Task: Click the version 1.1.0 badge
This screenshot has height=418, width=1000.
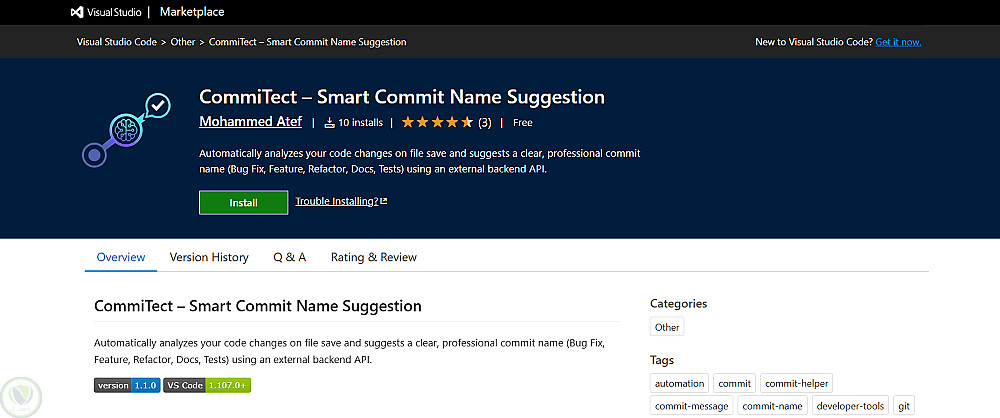Action: (x=127, y=385)
